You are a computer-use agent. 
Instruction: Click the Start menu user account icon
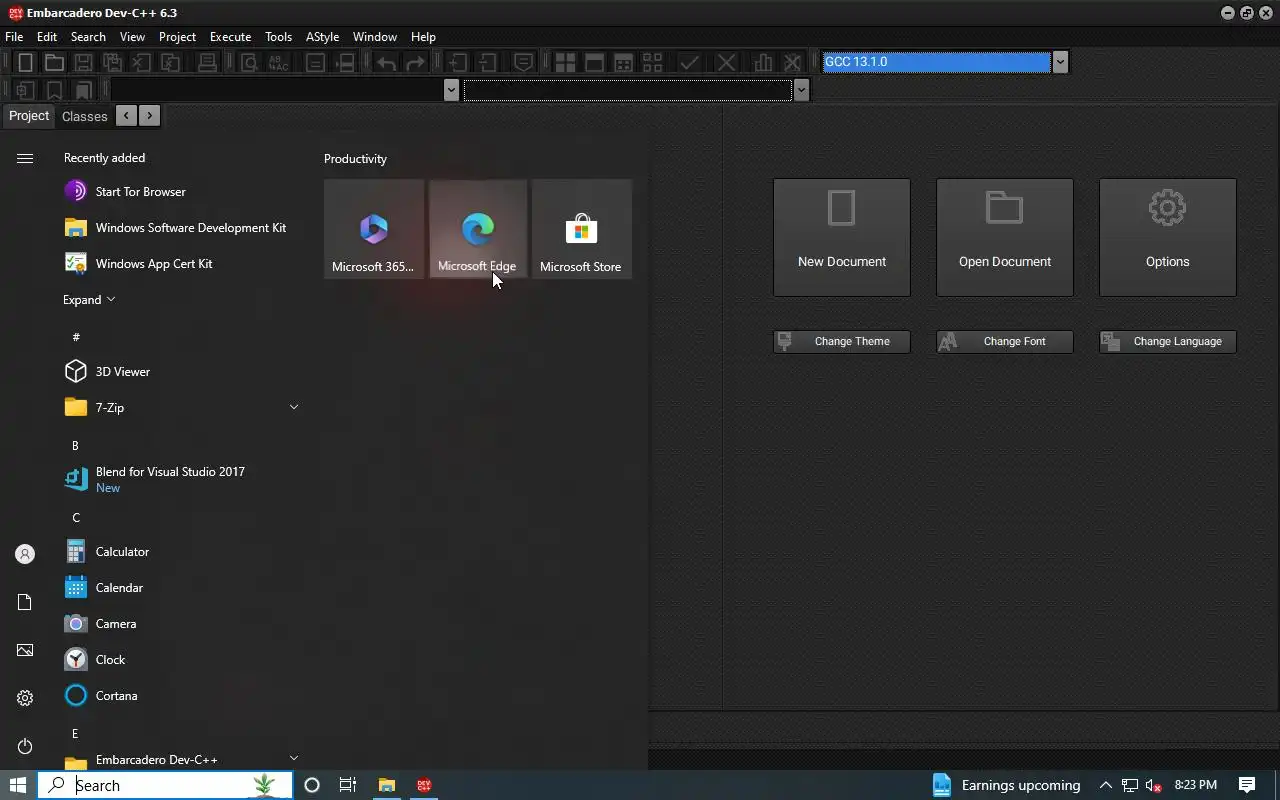[x=25, y=554]
